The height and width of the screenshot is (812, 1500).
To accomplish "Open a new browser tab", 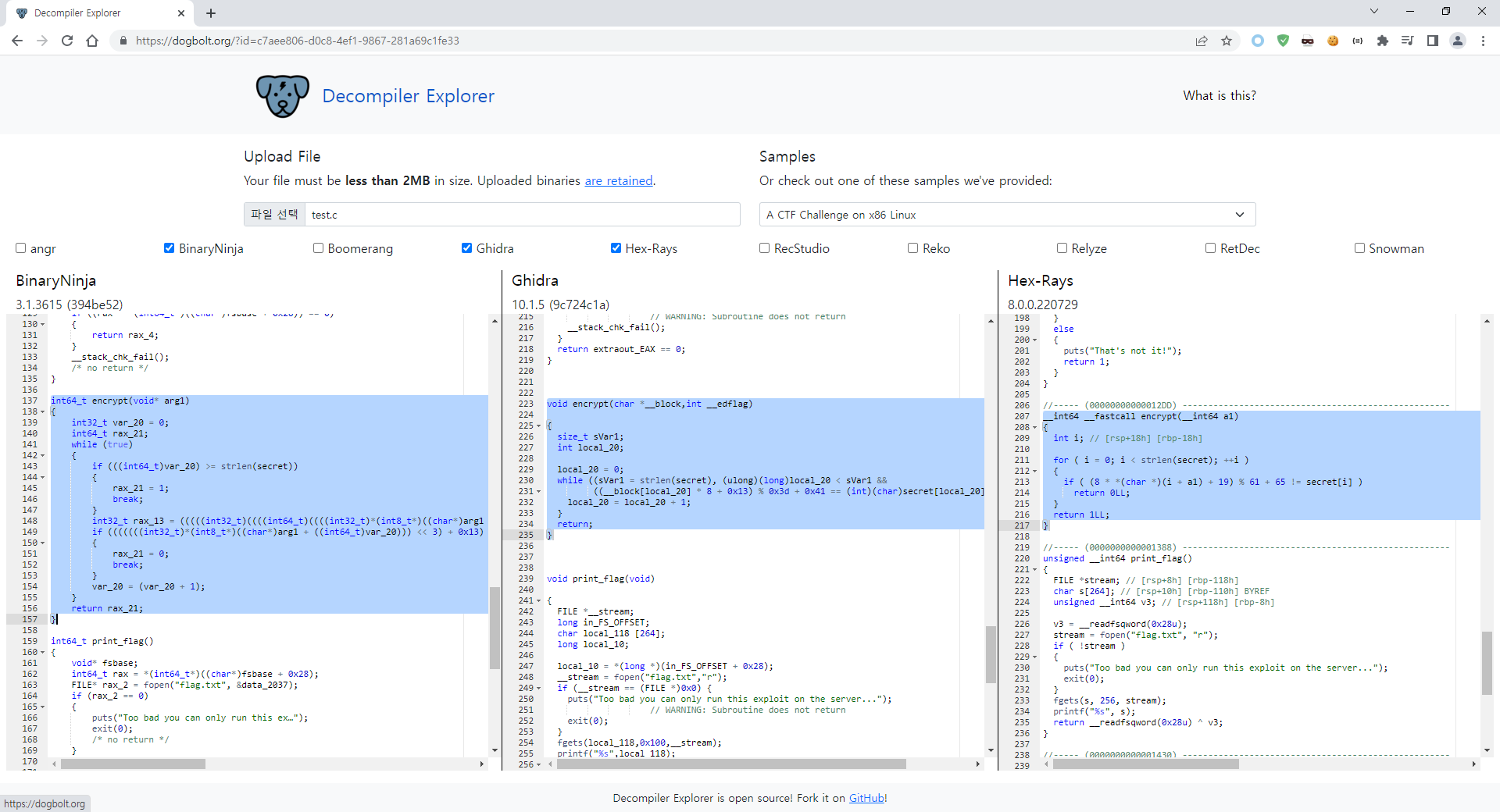I will click(211, 13).
